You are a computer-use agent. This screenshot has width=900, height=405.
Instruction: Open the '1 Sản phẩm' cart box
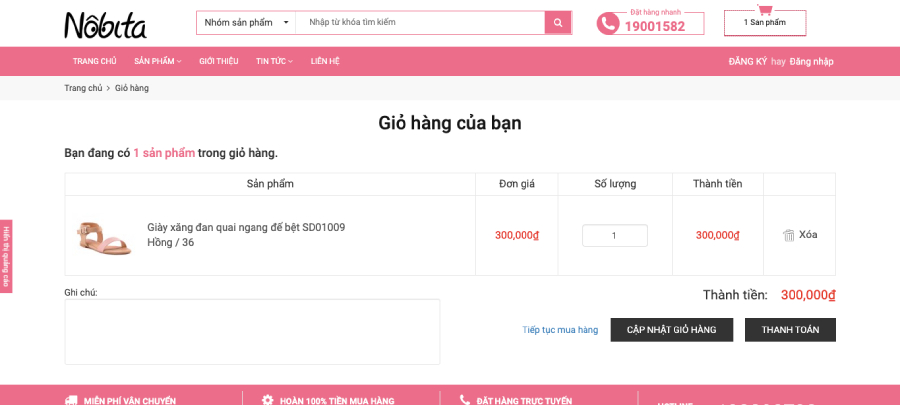pos(765,23)
